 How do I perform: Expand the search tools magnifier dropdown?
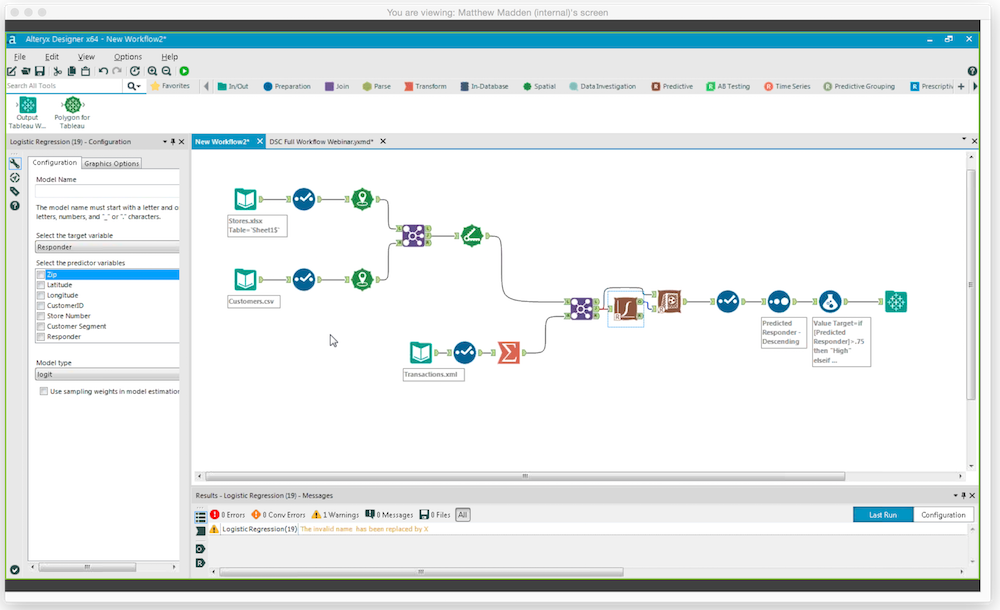coord(134,87)
